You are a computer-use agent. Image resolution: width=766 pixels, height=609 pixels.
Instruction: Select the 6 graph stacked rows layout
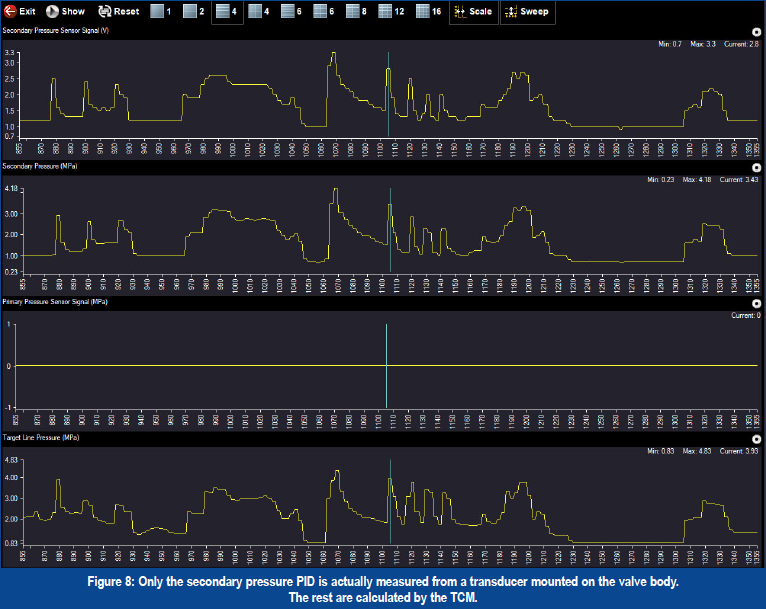(292, 11)
